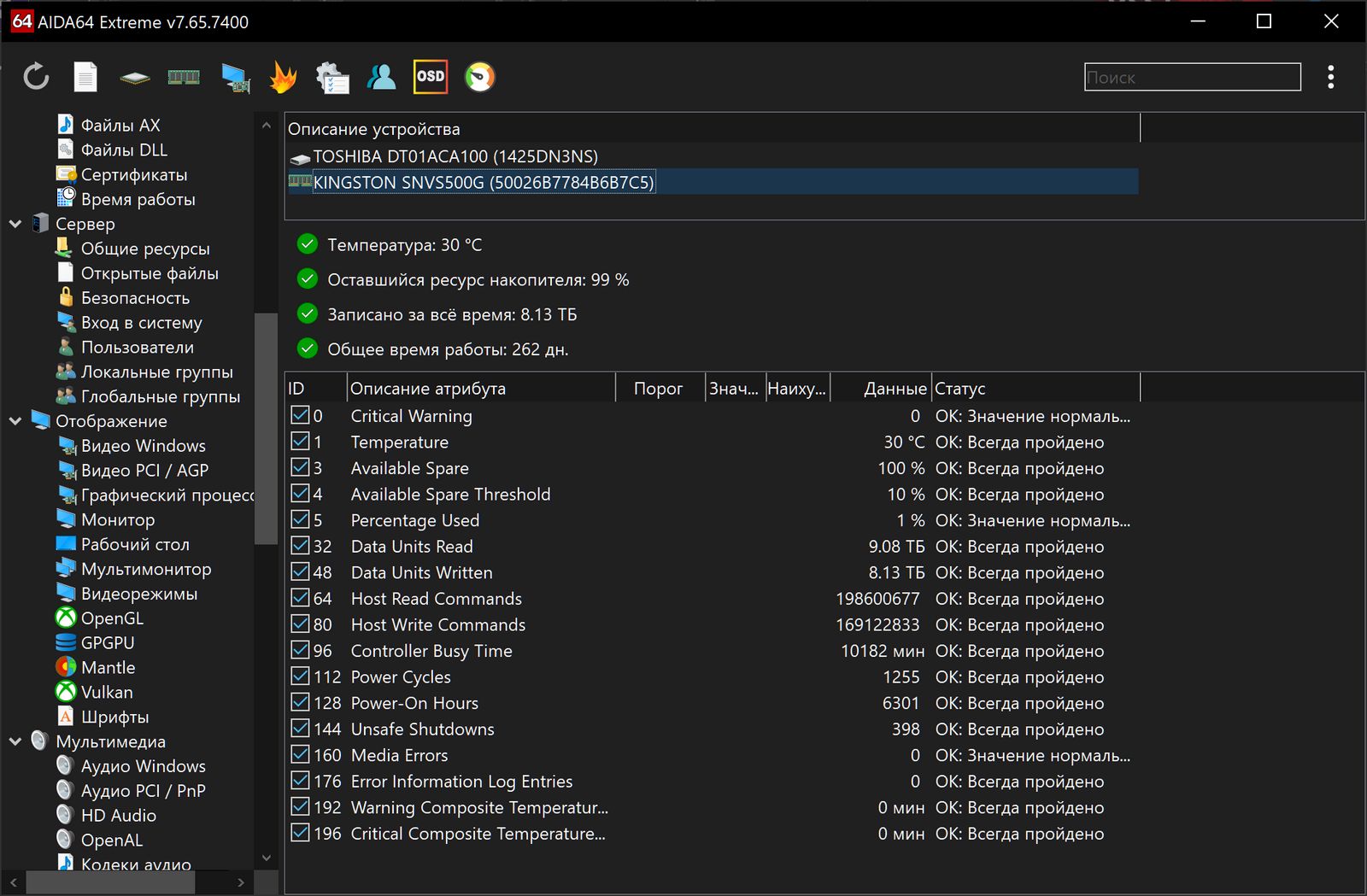Open the three-dot options menu
The width and height of the screenshot is (1367, 896).
coord(1330,77)
